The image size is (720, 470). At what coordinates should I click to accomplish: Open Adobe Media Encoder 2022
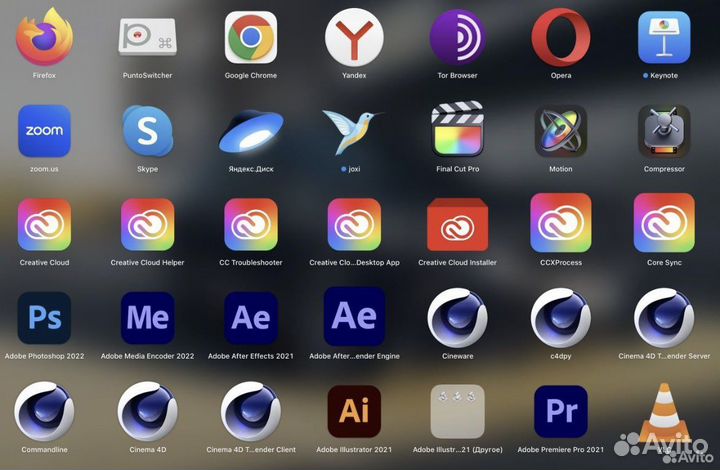[x=147, y=318]
